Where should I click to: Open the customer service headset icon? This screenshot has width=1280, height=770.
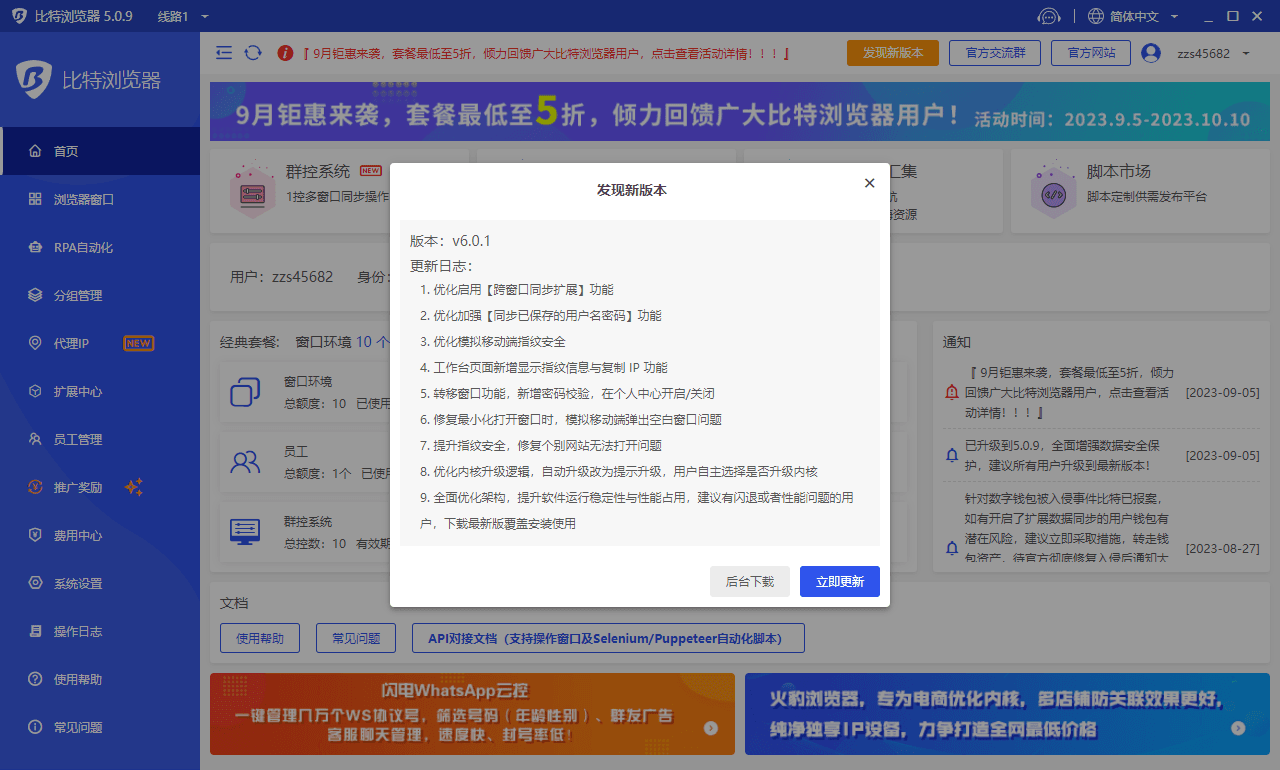[1048, 16]
